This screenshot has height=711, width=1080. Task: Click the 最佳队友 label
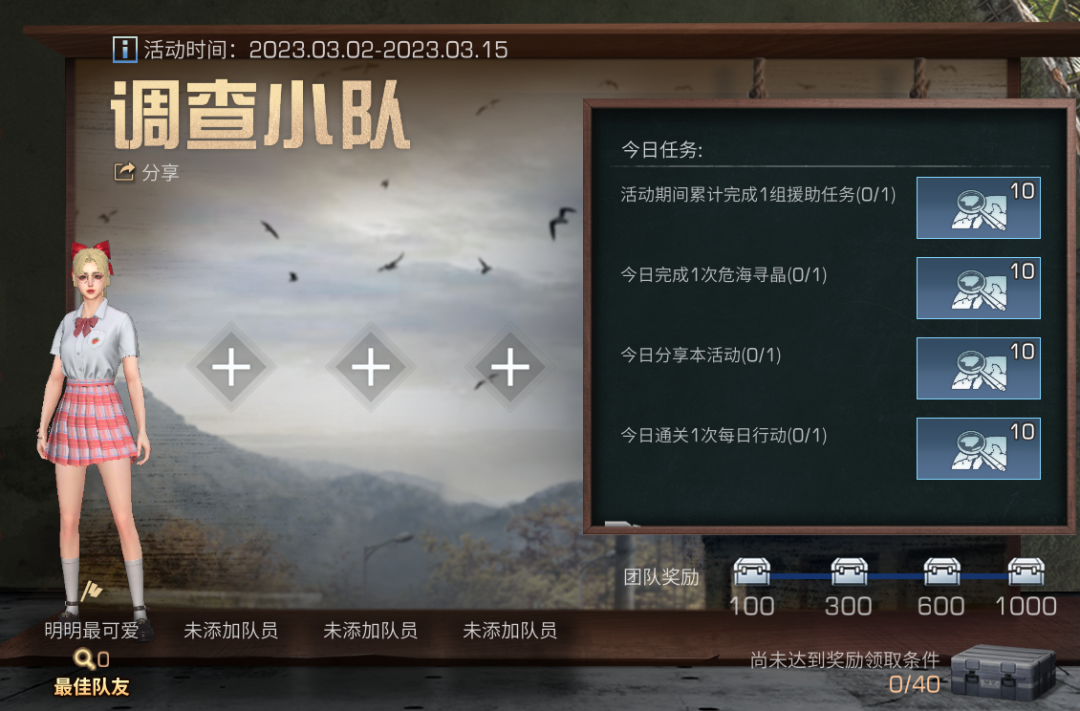[x=91, y=686]
